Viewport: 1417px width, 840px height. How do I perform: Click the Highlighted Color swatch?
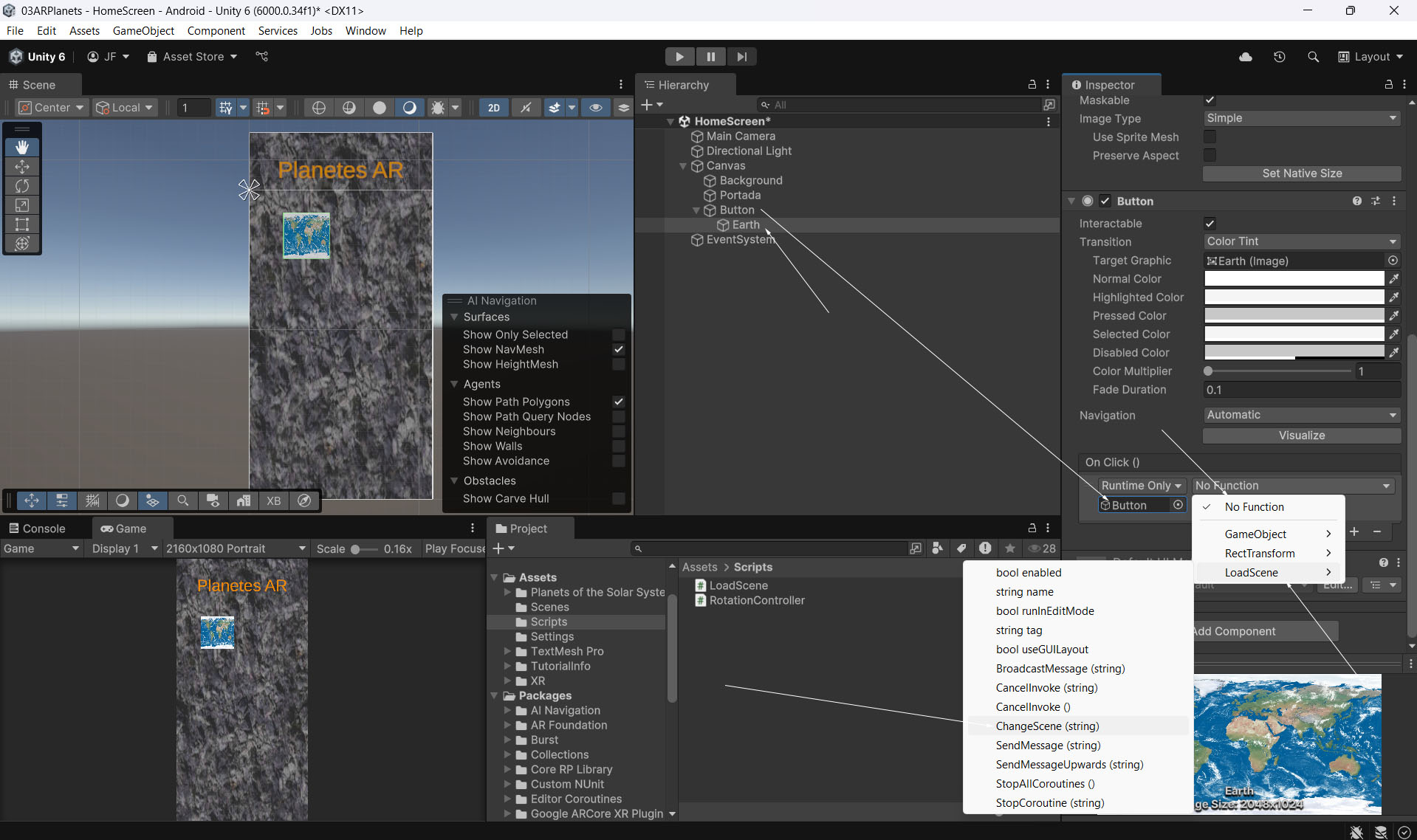coord(1294,297)
